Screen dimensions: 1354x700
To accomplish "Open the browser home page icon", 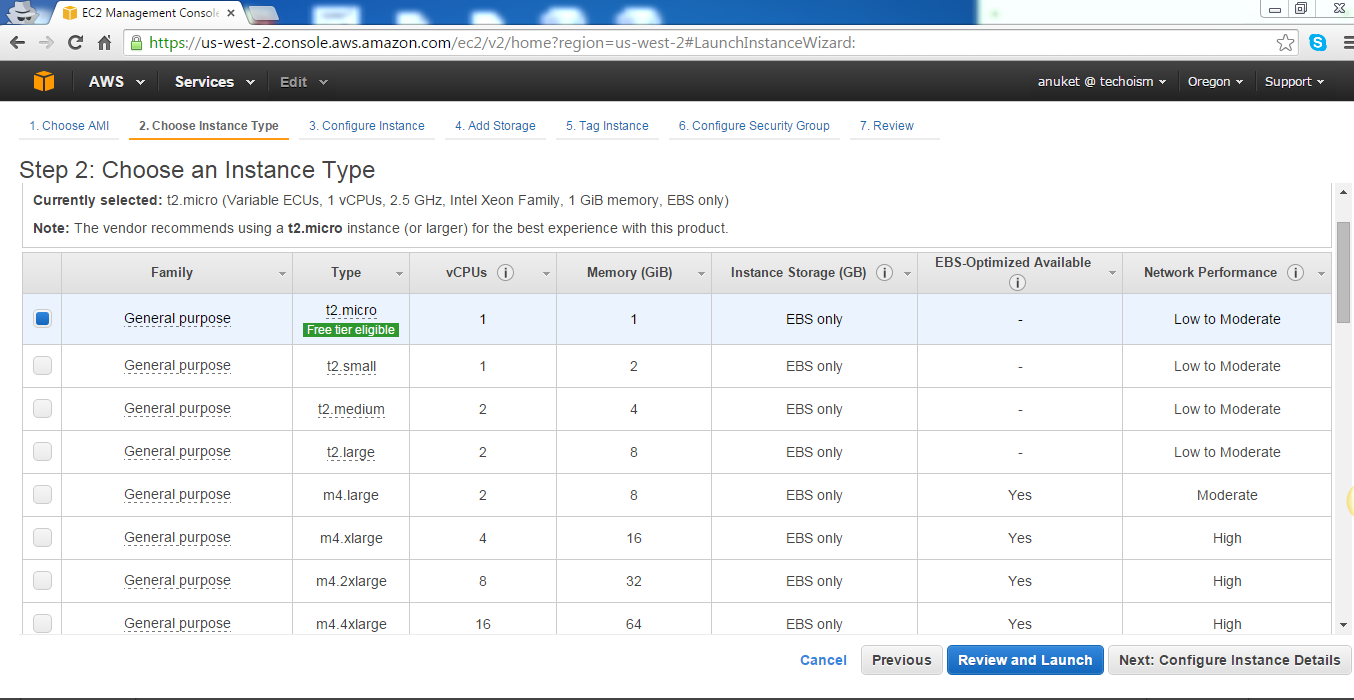I will tap(104, 43).
